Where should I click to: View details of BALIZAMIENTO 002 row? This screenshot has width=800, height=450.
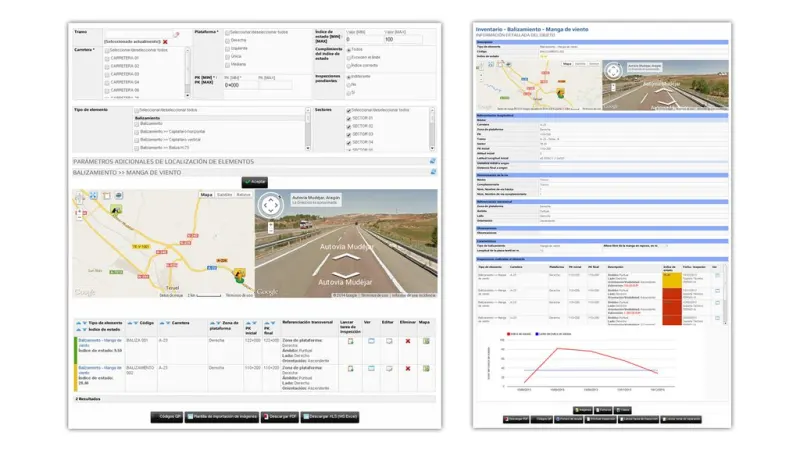tap(371, 368)
